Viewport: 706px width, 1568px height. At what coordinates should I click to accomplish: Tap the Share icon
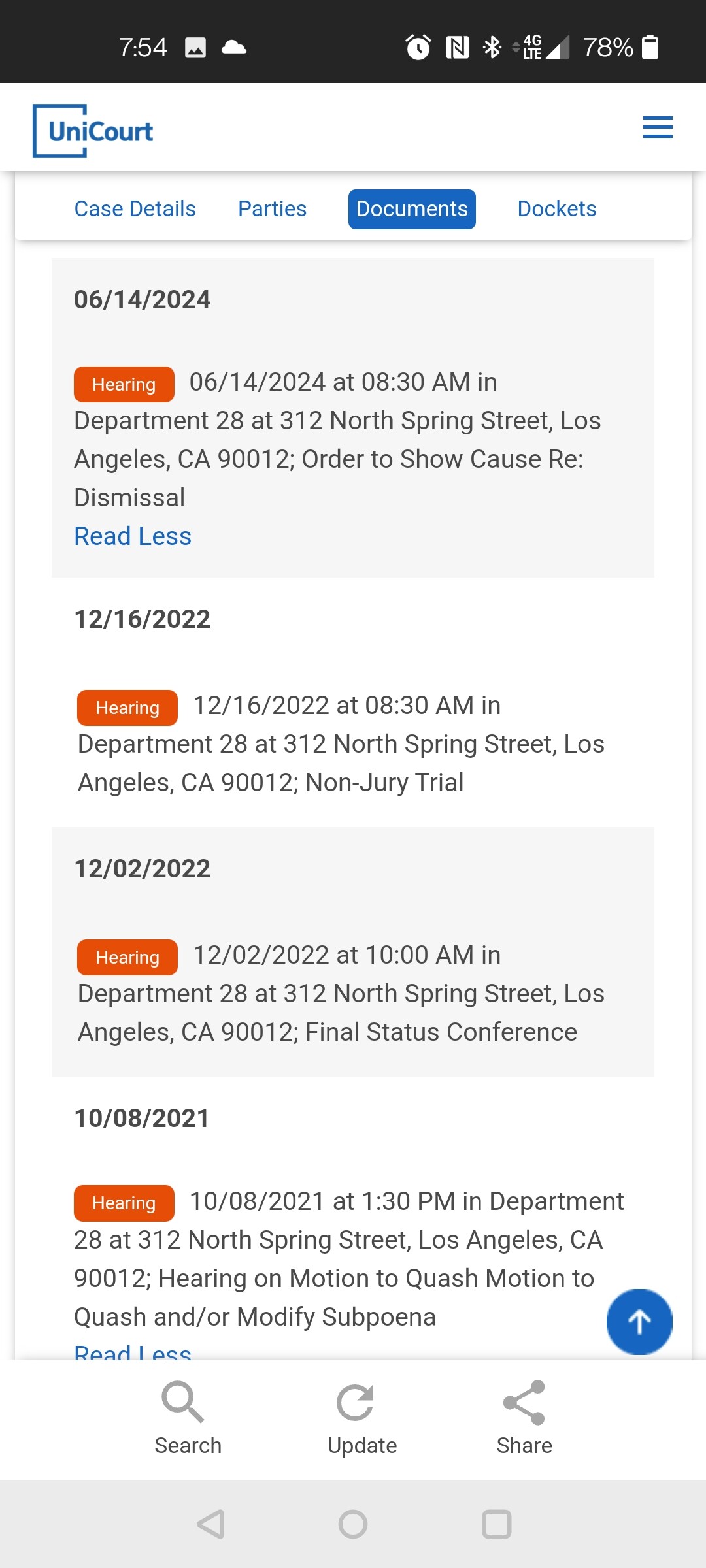click(524, 1403)
